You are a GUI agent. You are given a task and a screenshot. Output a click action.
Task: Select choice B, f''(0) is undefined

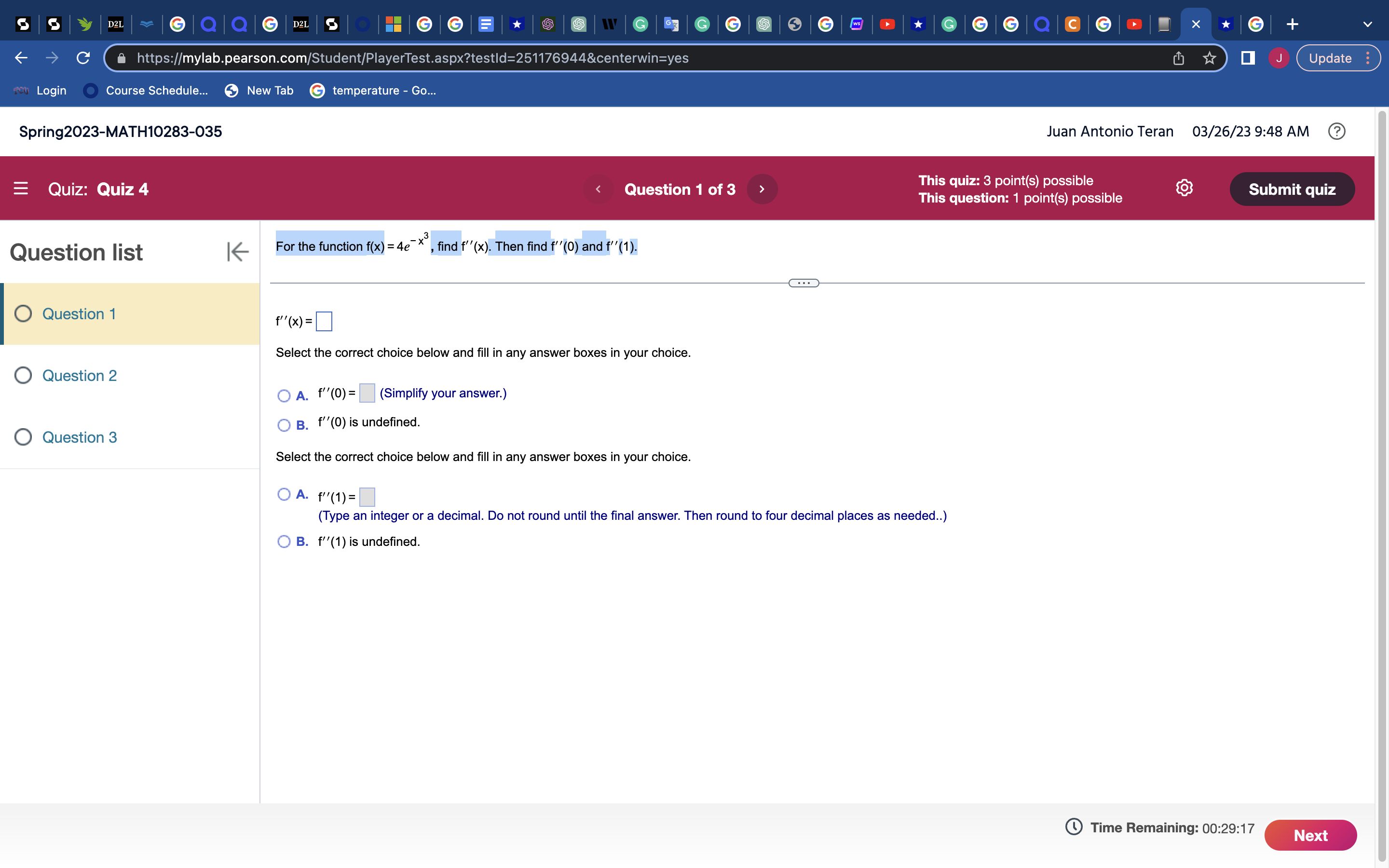tap(284, 425)
